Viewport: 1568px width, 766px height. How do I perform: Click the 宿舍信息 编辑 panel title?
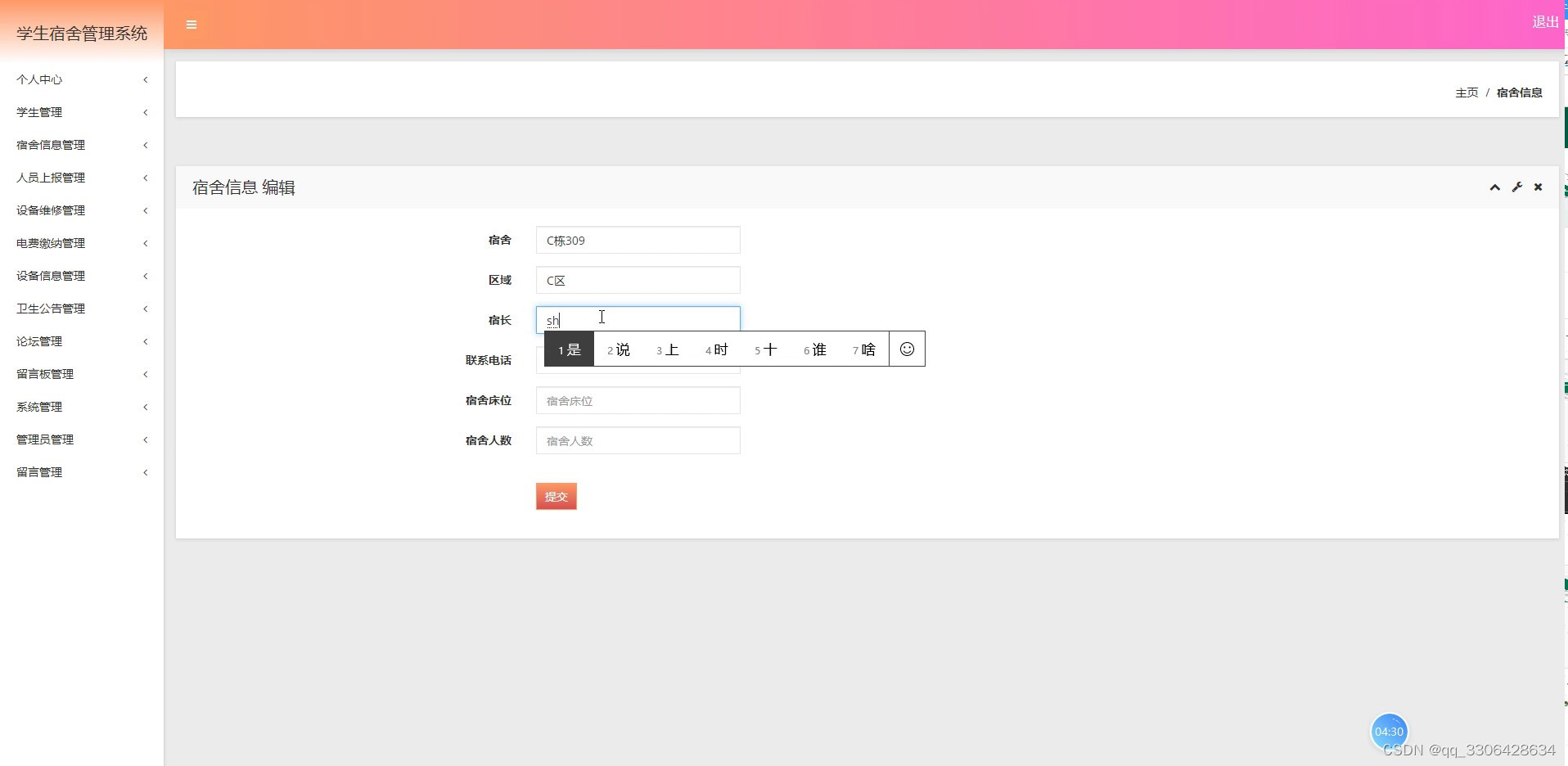click(x=244, y=187)
